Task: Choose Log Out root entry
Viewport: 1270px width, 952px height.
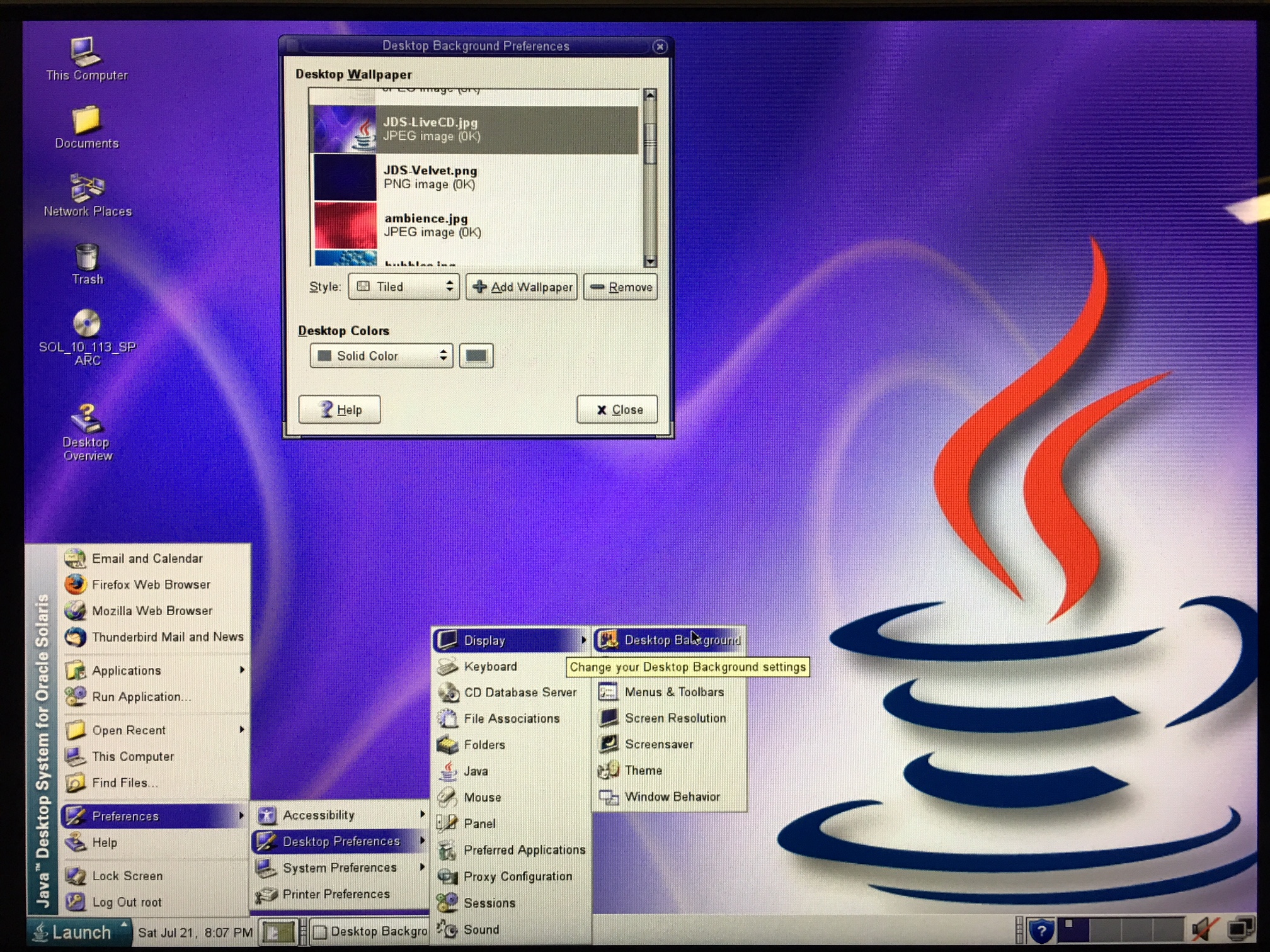Action: (x=154, y=902)
